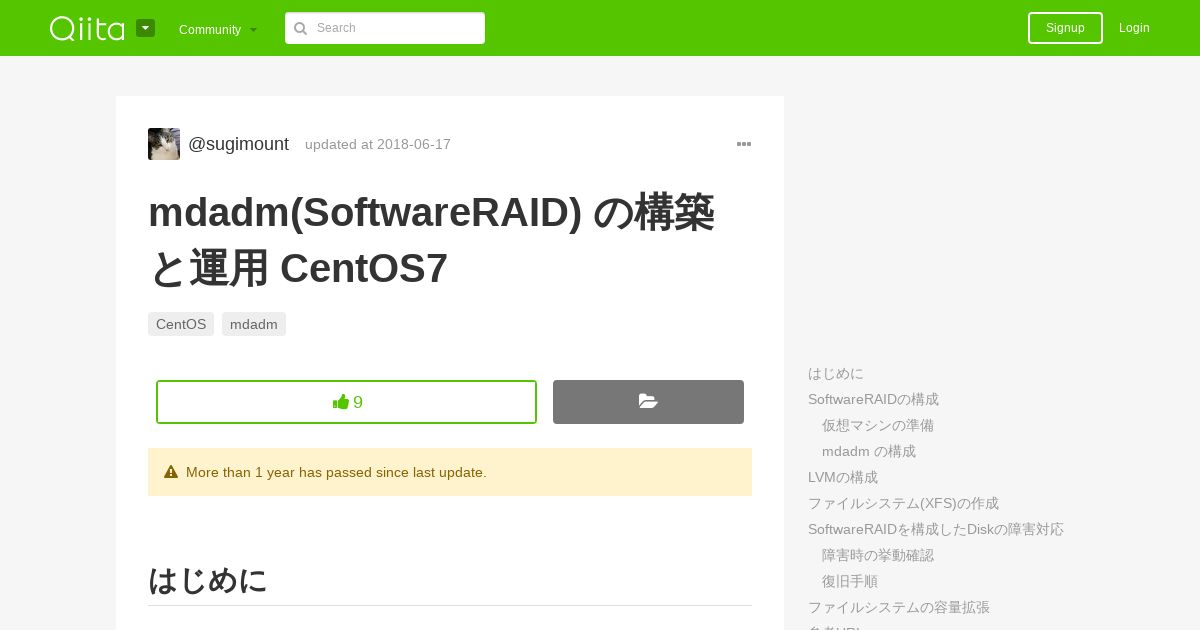Open the author avatar of sugimount
The image size is (1200, 630).
pos(164,144)
